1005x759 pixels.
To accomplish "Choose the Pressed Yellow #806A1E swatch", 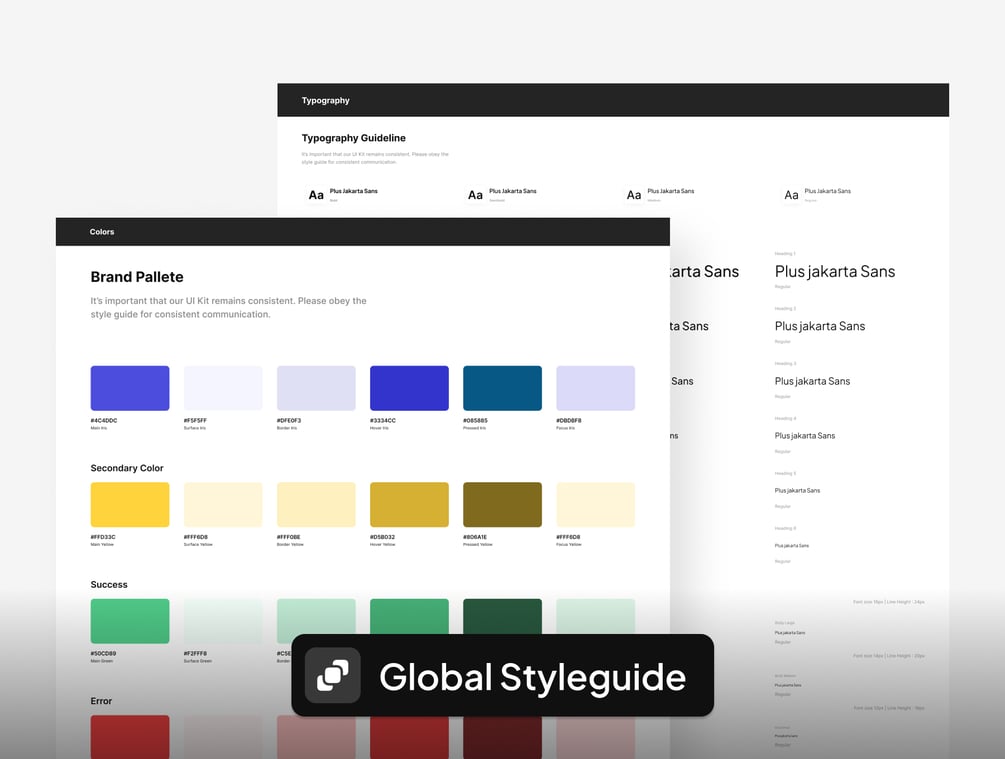I will pos(502,505).
